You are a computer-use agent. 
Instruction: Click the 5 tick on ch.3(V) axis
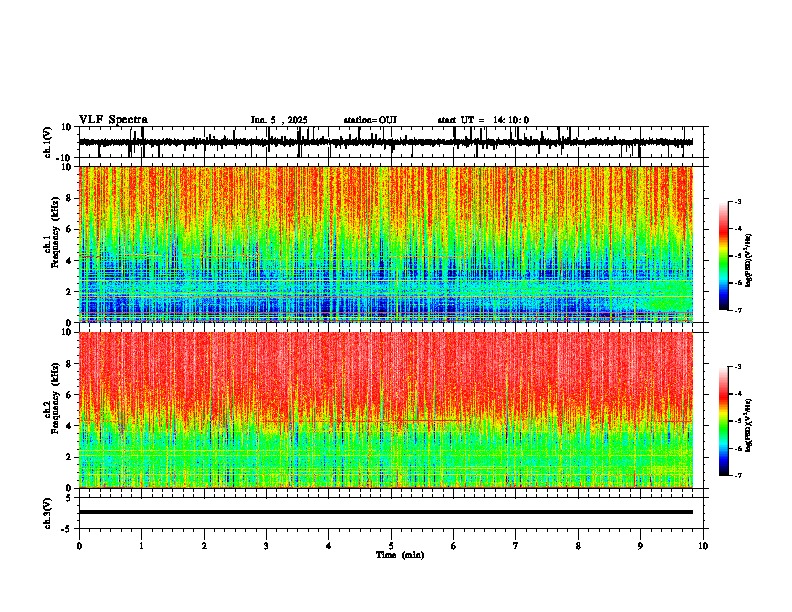coord(70,497)
